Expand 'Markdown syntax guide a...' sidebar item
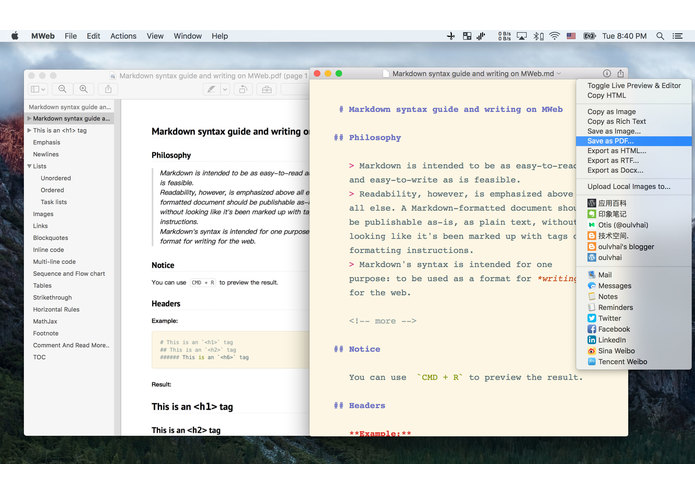Image resolution: width=695 pixels, height=494 pixels. pyautogui.click(x=29, y=118)
